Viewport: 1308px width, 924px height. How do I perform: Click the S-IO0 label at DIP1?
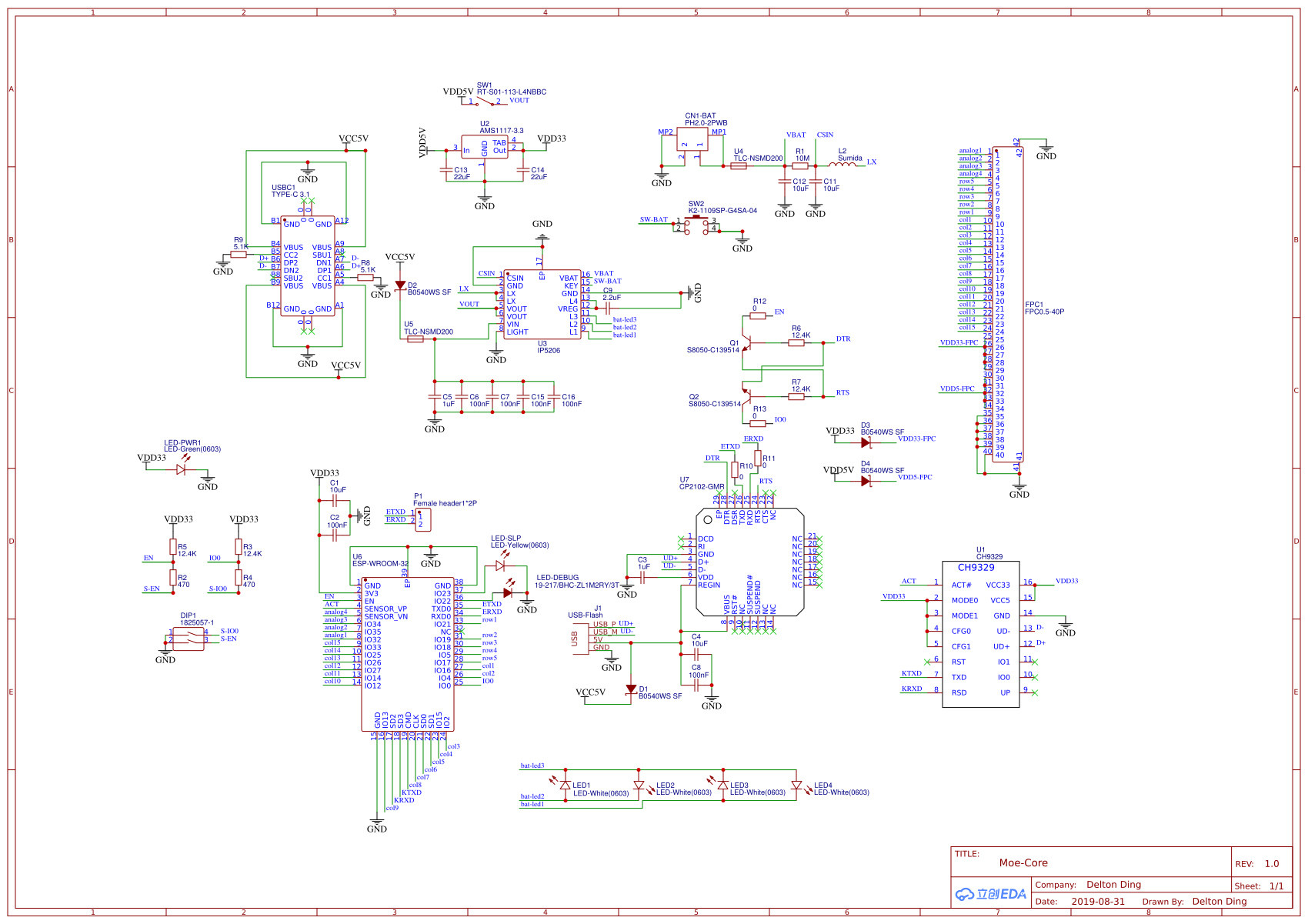[229, 631]
